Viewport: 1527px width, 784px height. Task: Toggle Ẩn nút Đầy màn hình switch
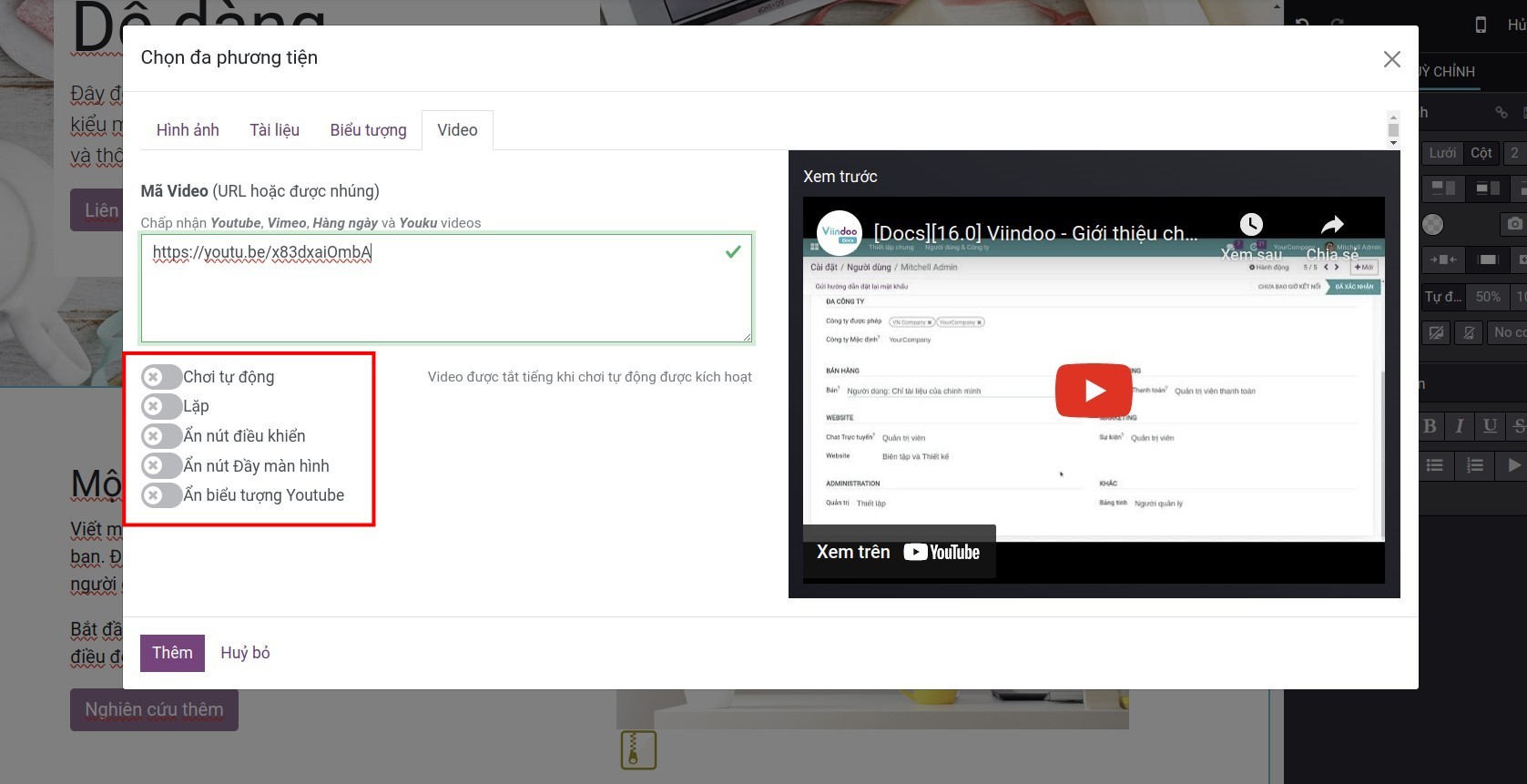pos(160,466)
